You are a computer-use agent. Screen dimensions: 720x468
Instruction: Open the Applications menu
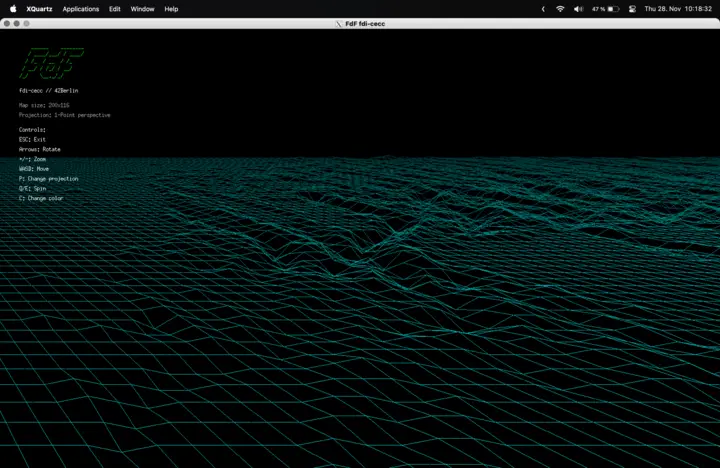(81, 8)
